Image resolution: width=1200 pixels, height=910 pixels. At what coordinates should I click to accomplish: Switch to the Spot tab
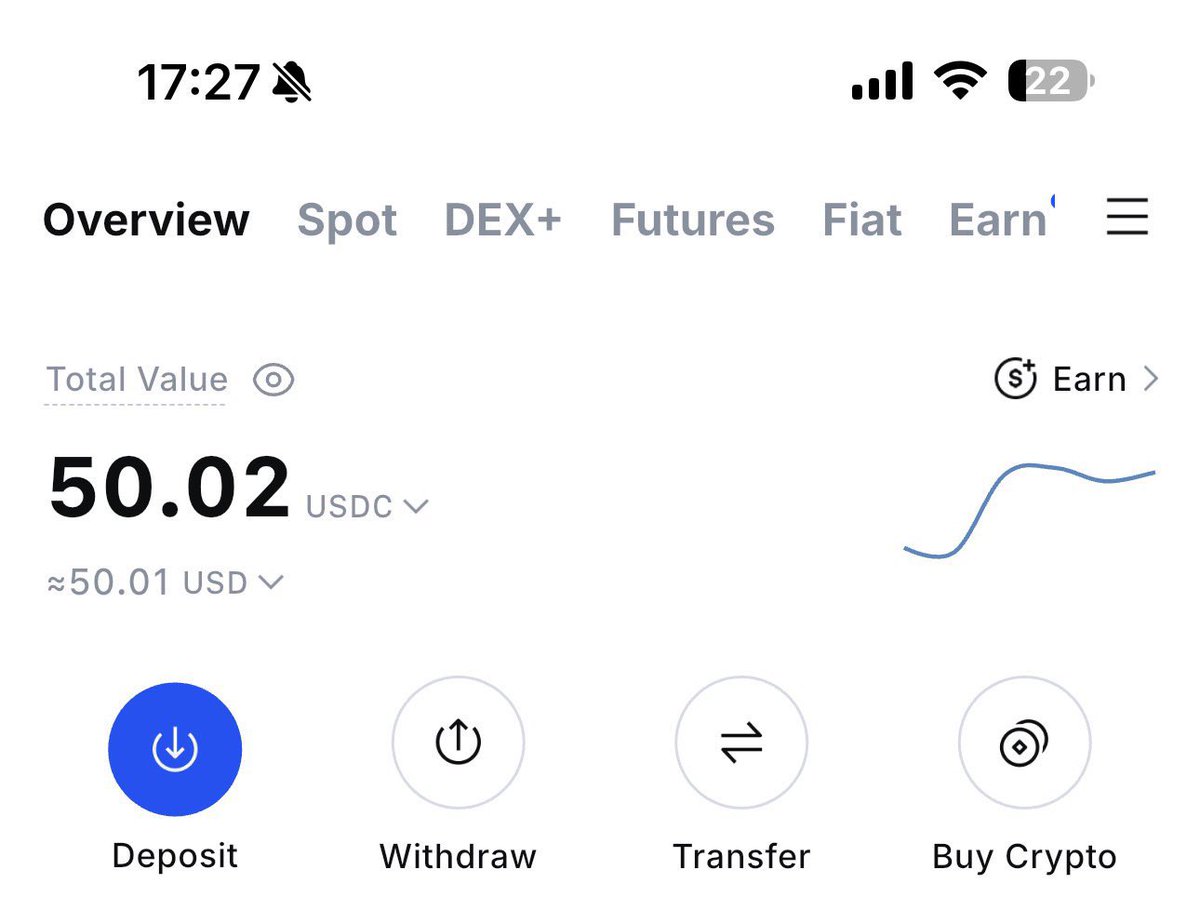point(347,220)
